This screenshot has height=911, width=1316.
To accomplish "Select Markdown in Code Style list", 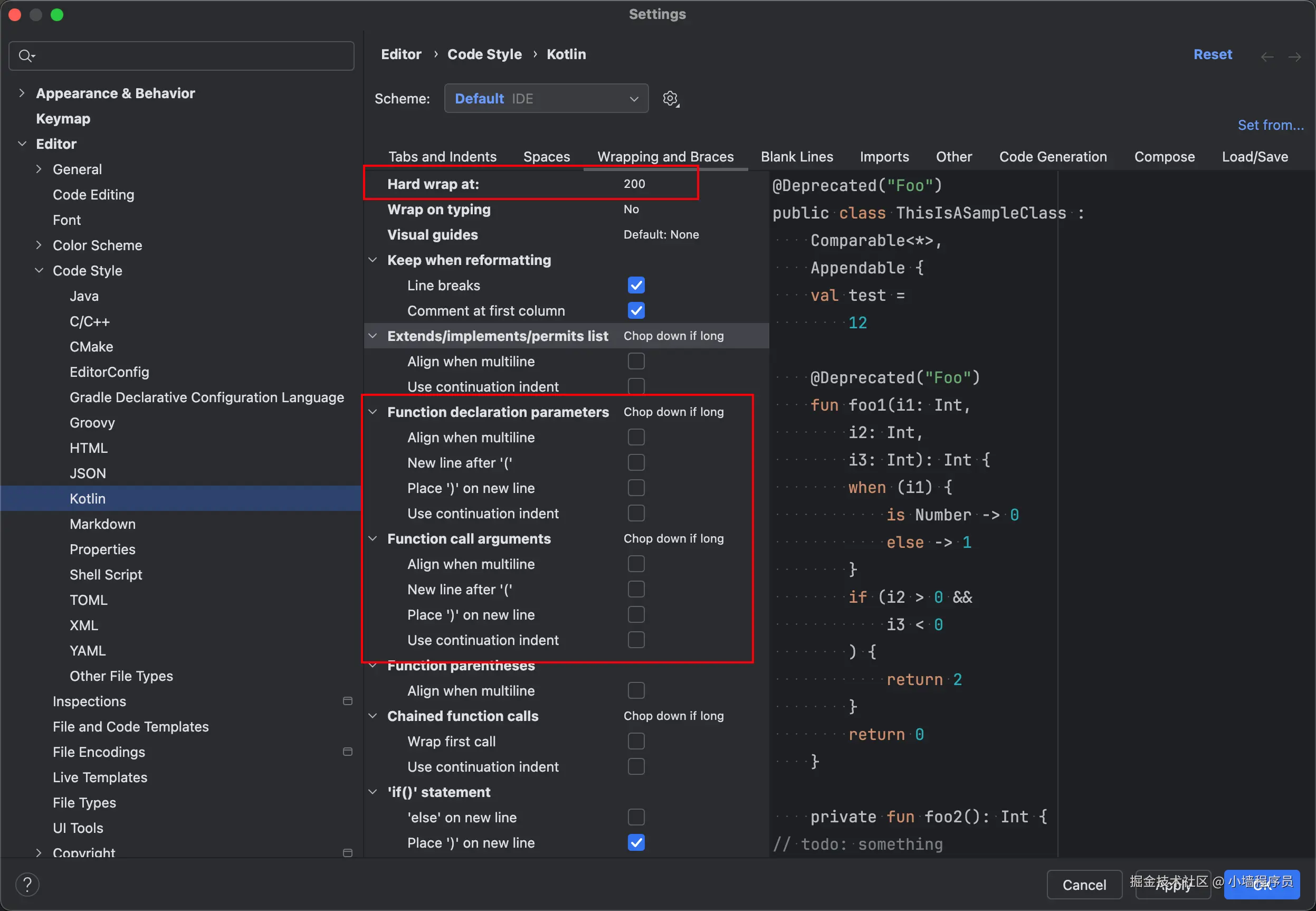I will pos(103,524).
